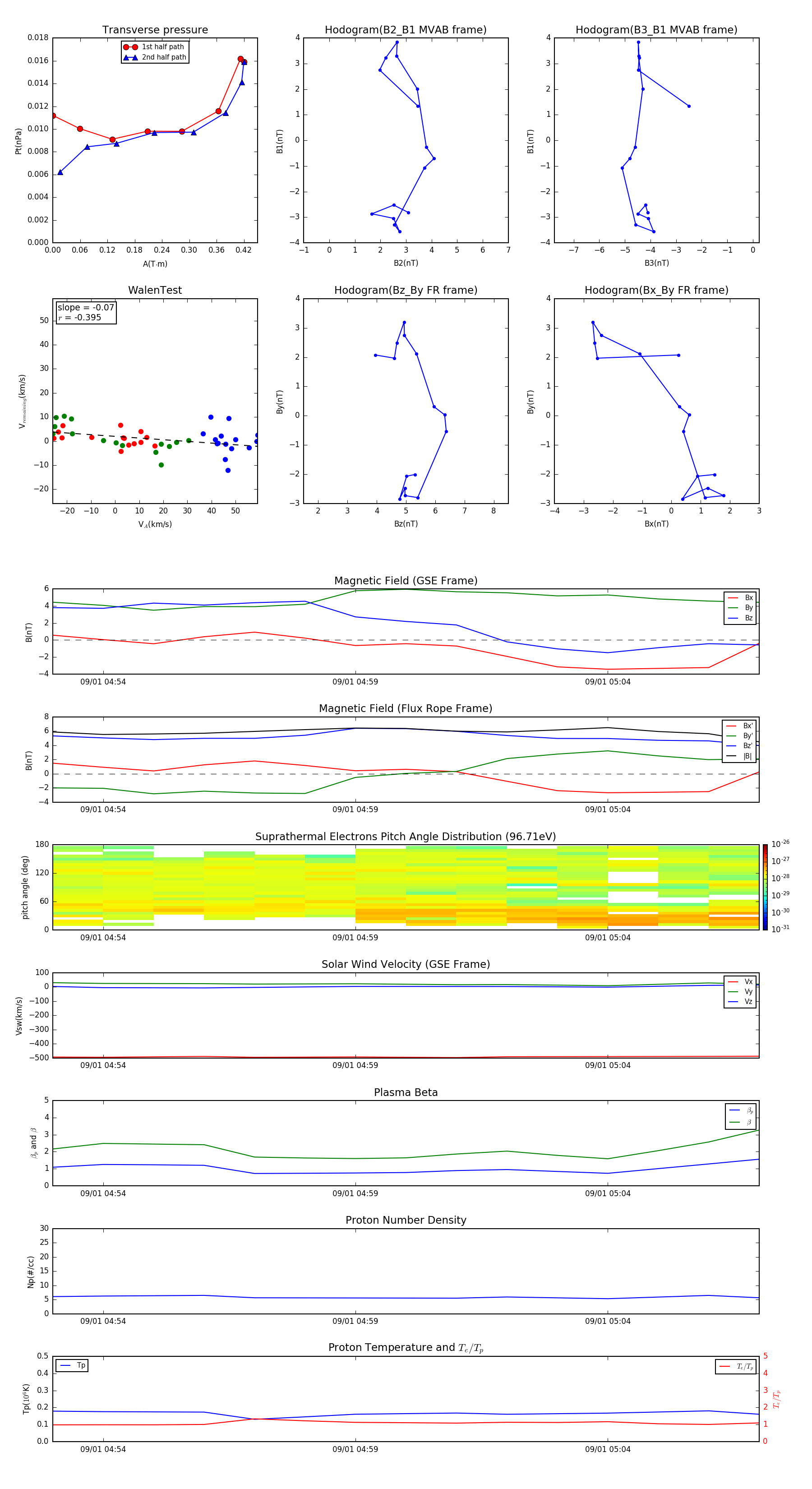Click the "Solar Wind Velocity (GSE Frame)" title
This screenshot has width=812, height=1489.
[x=406, y=964]
